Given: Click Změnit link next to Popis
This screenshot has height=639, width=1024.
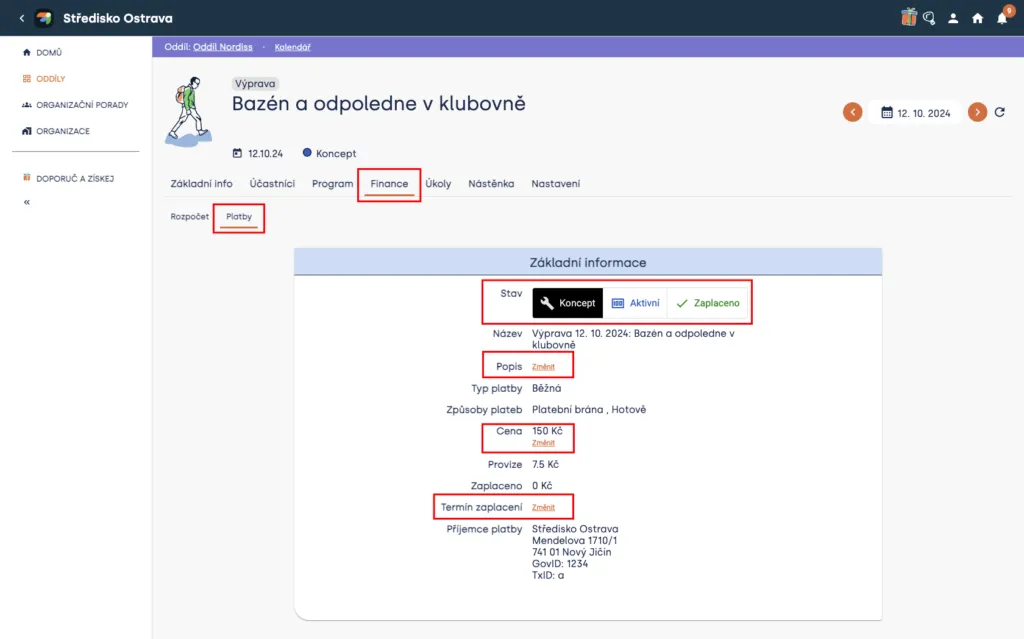Looking at the screenshot, I should pos(543,367).
